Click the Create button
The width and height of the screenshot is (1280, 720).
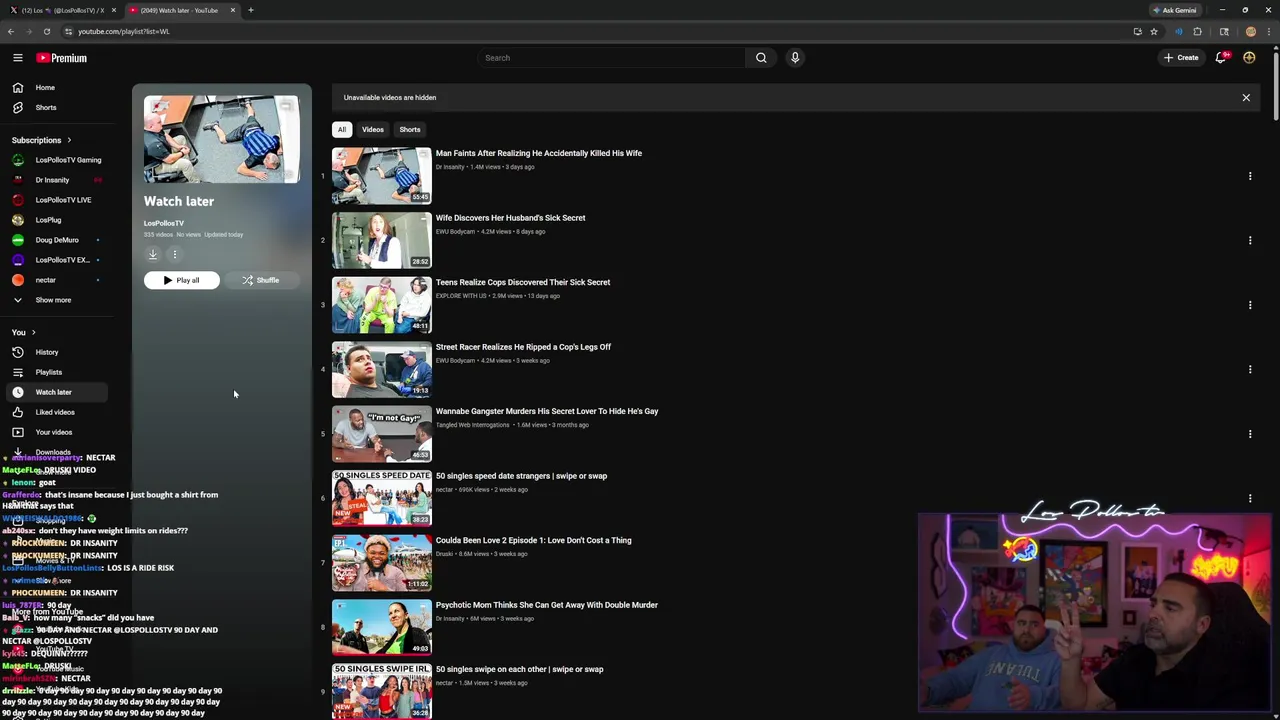coord(1181,58)
